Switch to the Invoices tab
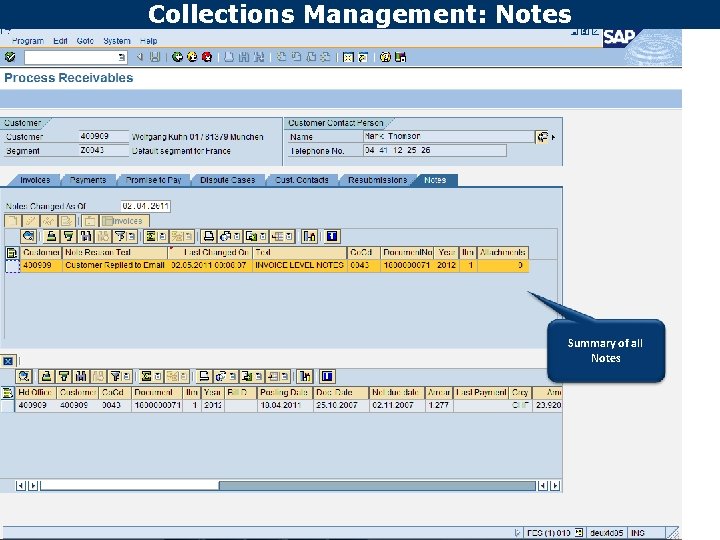 (x=35, y=180)
